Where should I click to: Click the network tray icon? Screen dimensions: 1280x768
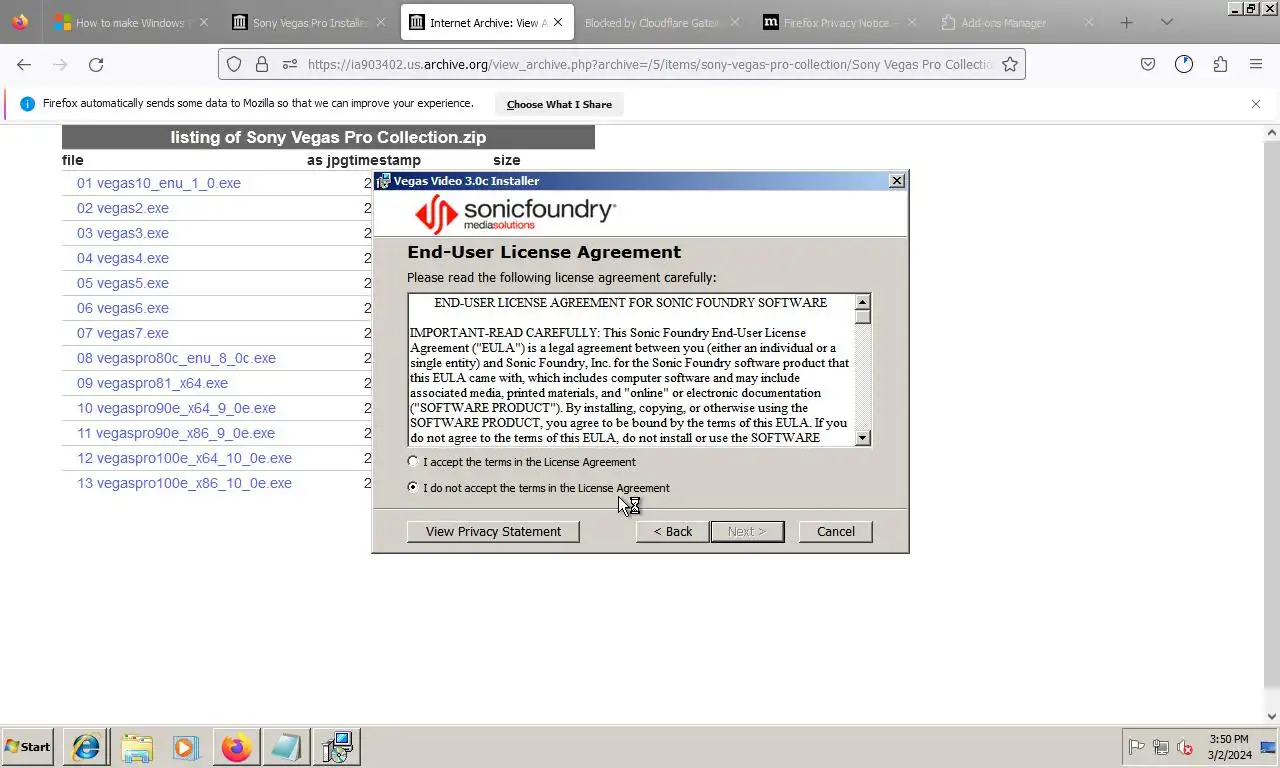(1161, 747)
